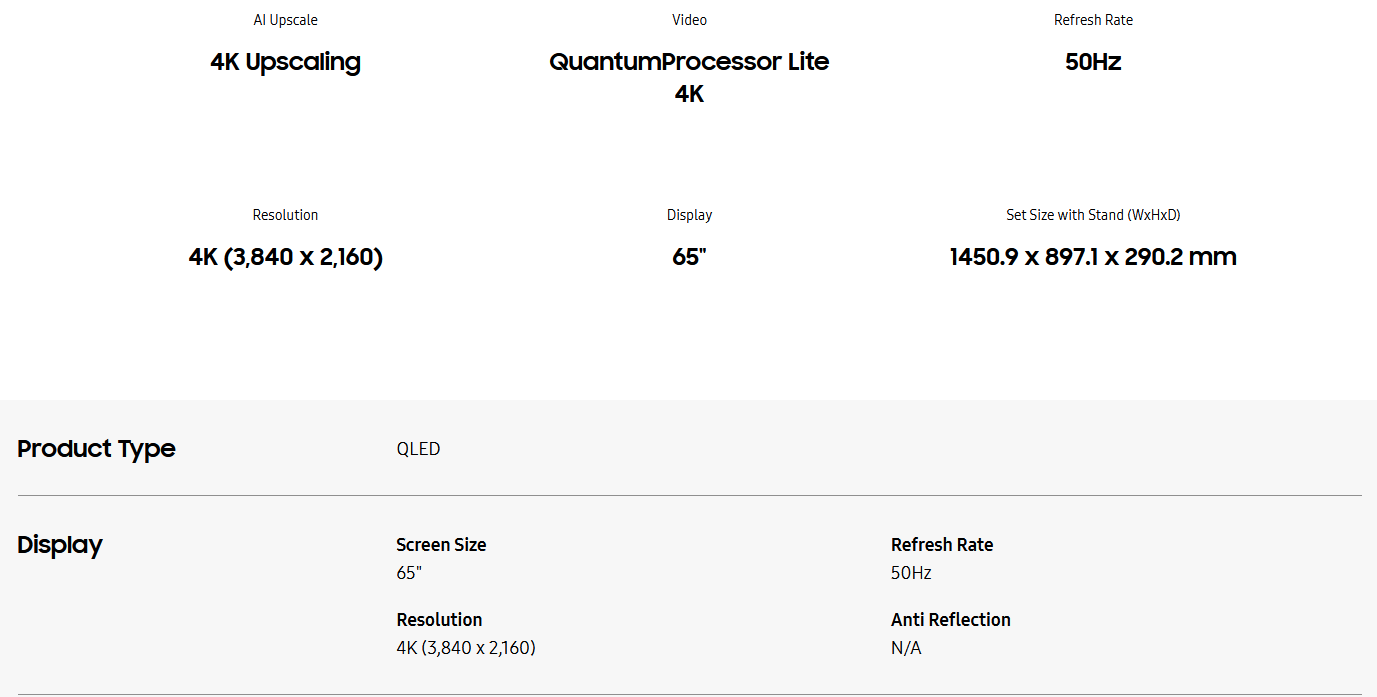
Task: Click the bold "Display" section heading in spec table
Action: pyautogui.click(x=60, y=545)
